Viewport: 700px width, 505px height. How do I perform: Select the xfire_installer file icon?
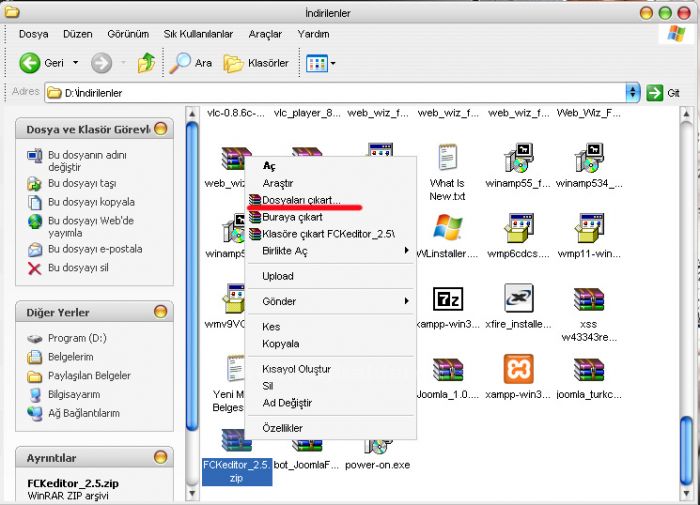[518, 299]
